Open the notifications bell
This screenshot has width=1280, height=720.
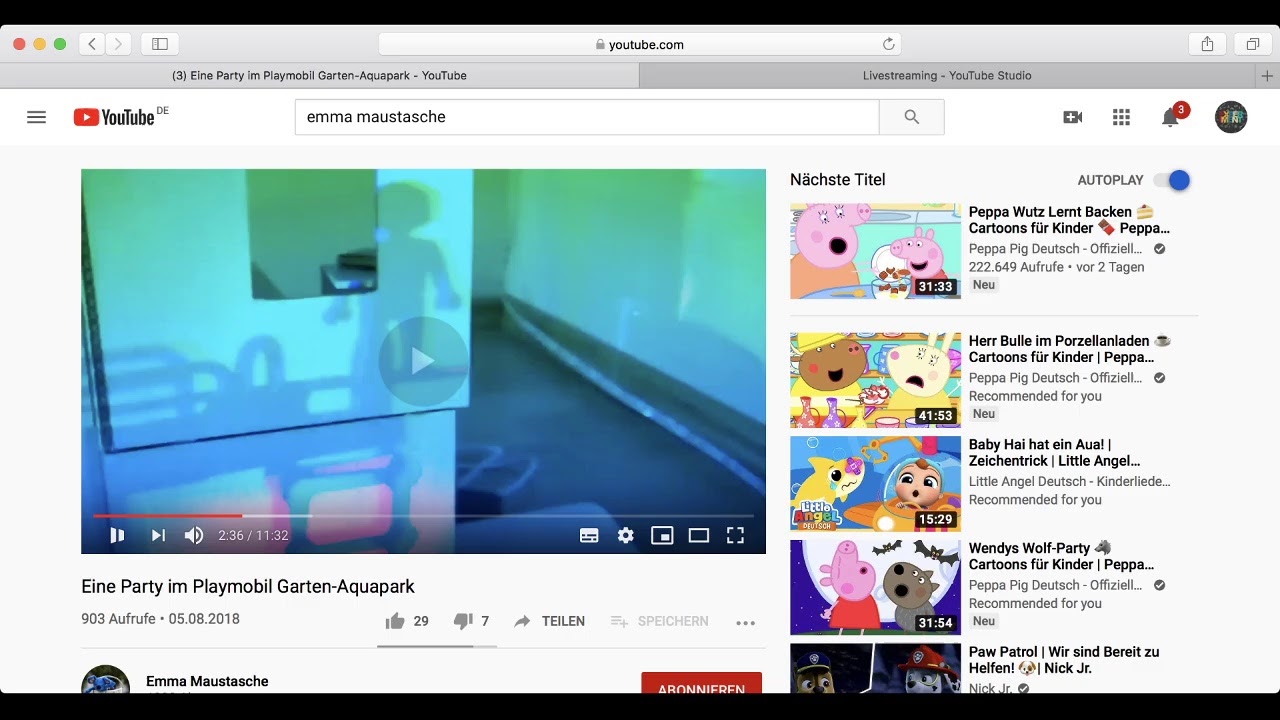point(1170,117)
